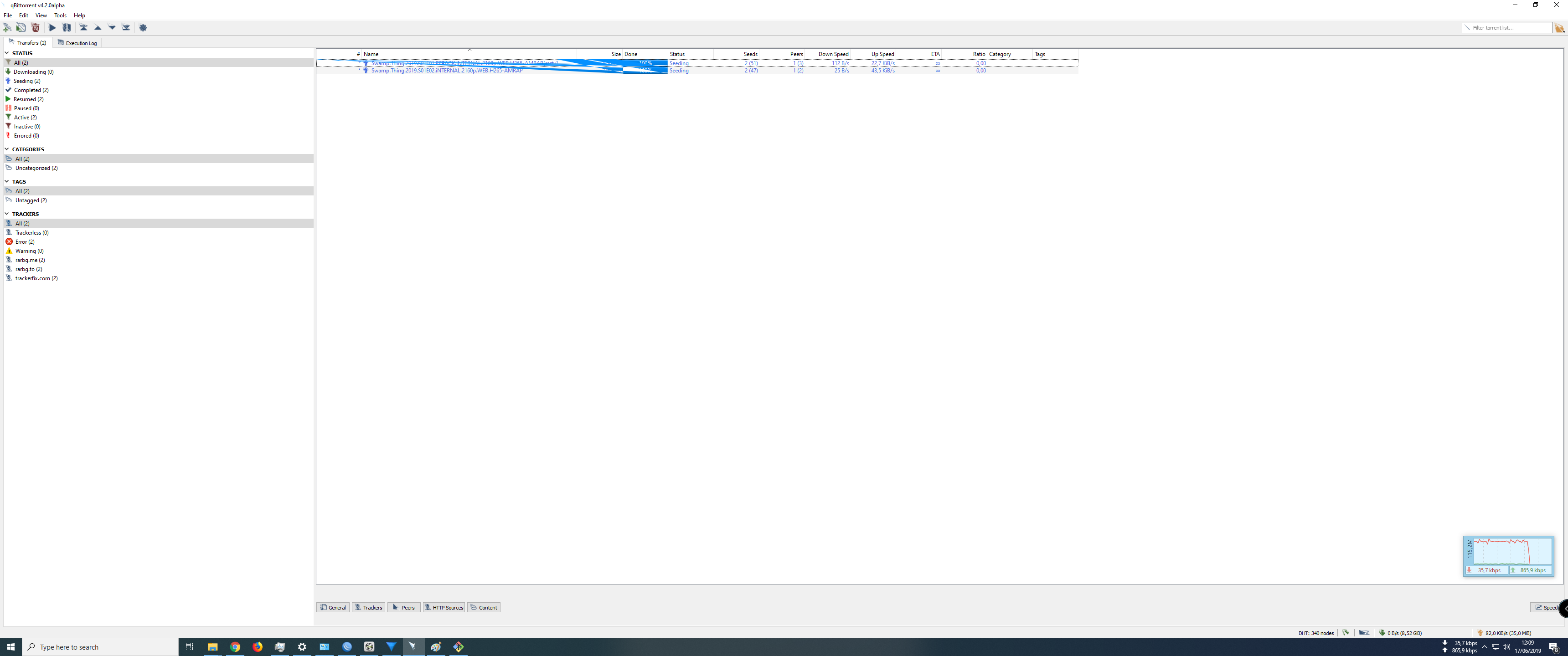Open the Tools menu
The height and width of the screenshot is (656, 1568).
[60, 15]
